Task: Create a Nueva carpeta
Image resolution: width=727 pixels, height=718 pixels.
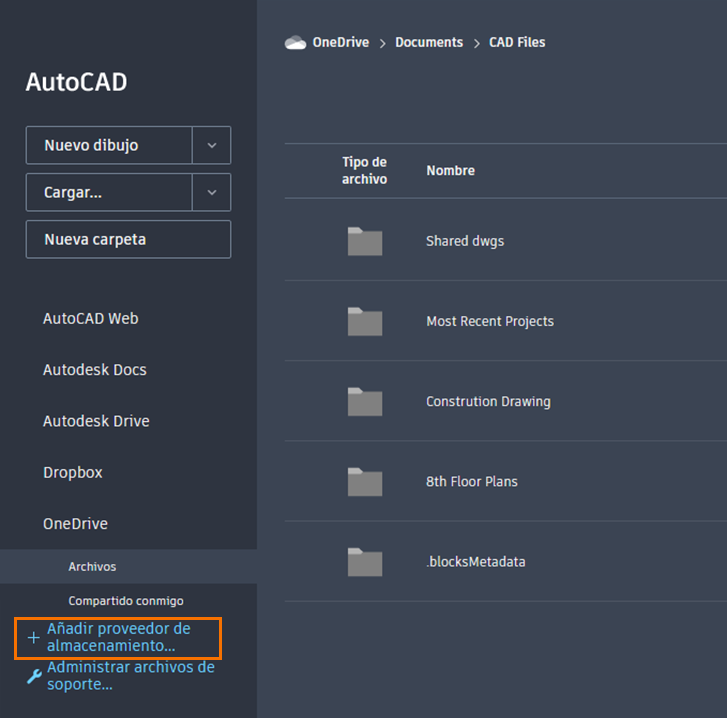Action: (128, 240)
